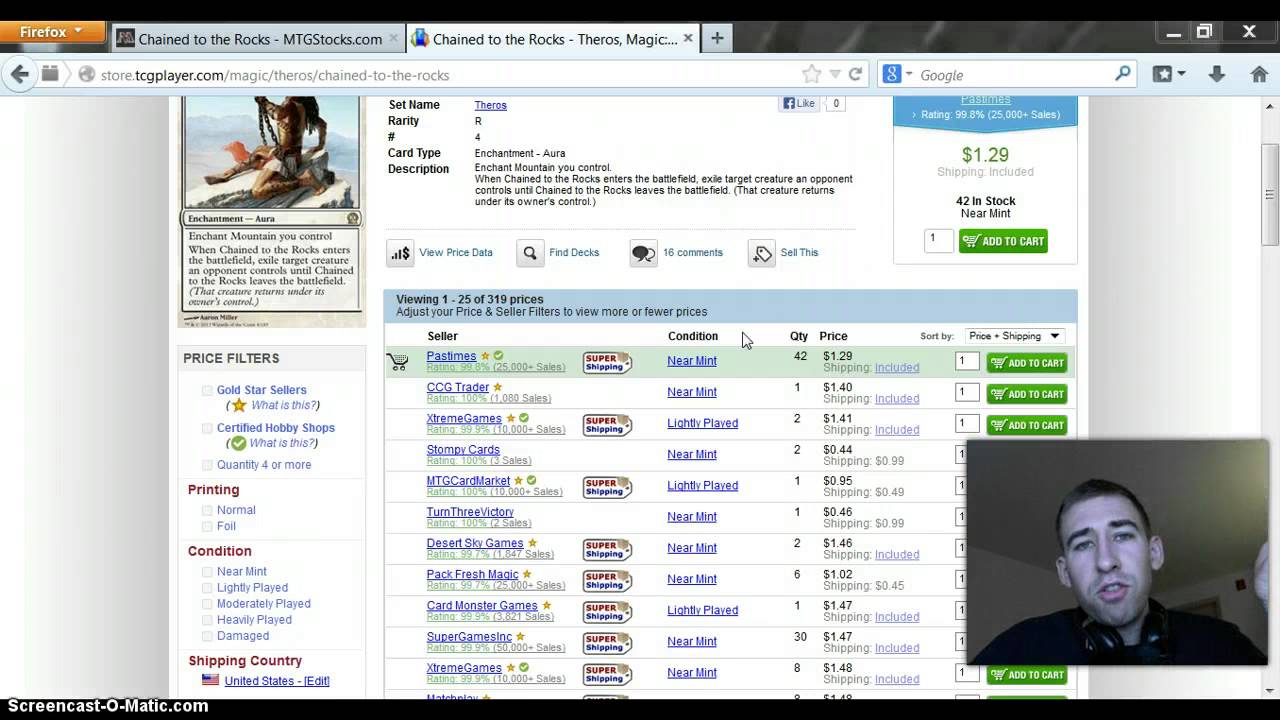1280x720 pixels.
Task: Open the 16 comments link
Action: coord(692,252)
